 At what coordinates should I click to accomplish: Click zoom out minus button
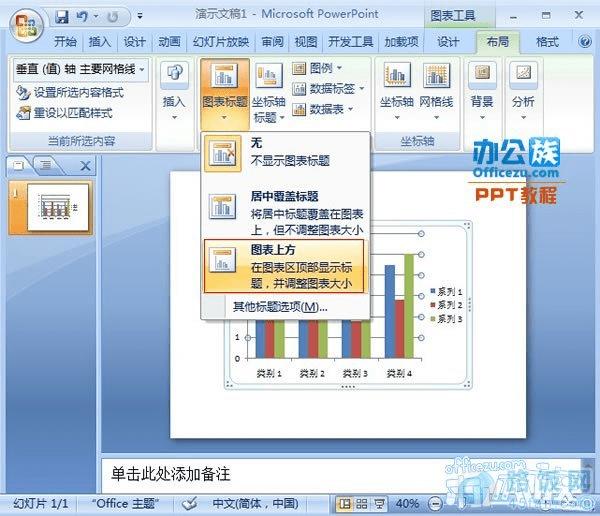435,504
